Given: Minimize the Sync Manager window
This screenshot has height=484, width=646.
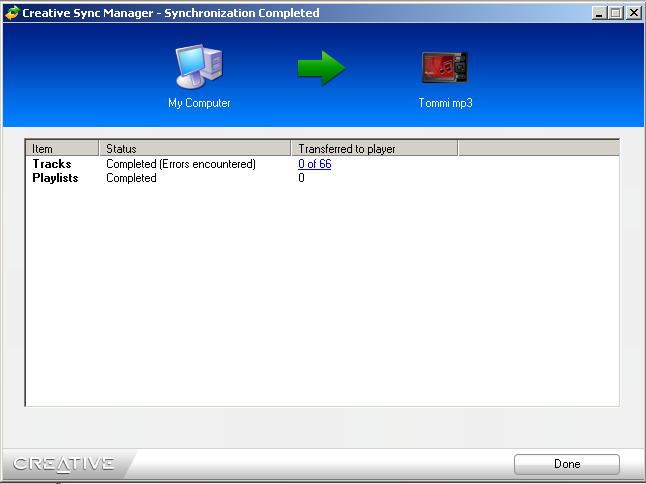Looking at the screenshot, I should coord(599,13).
